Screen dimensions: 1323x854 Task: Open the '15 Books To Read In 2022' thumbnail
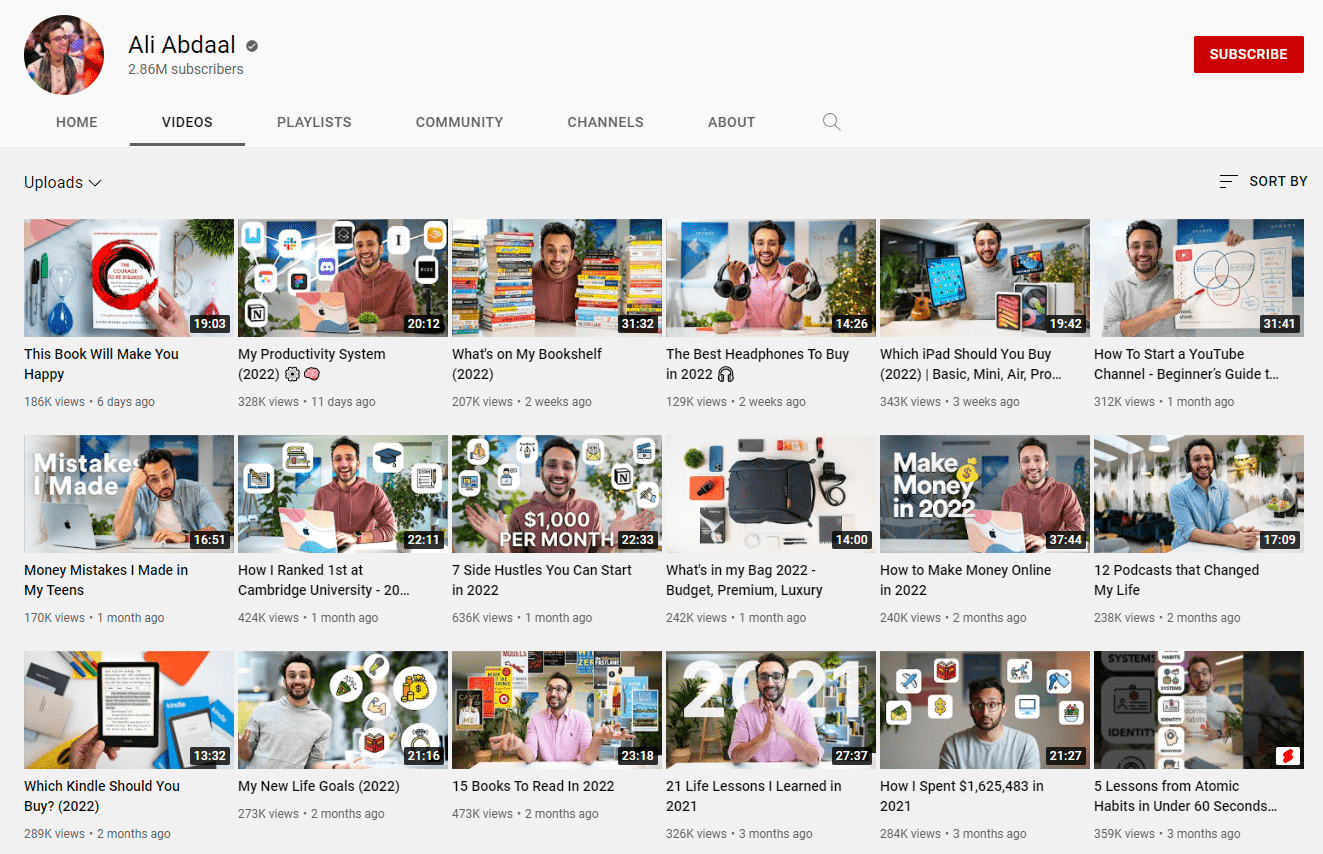point(557,710)
